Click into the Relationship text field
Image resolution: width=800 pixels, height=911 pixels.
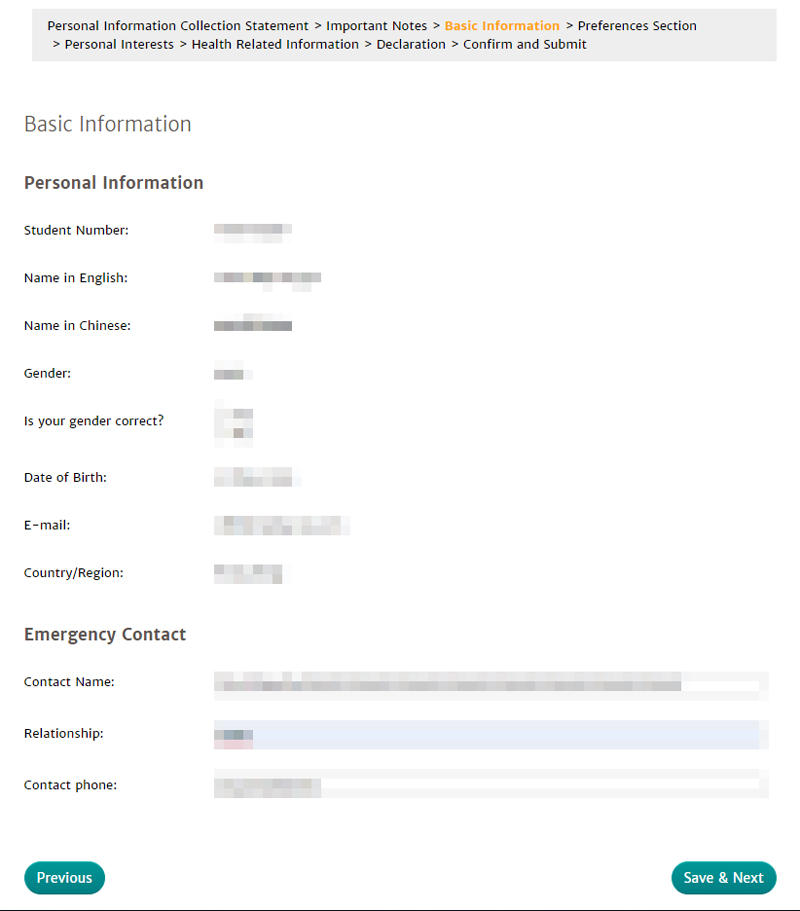(490, 735)
